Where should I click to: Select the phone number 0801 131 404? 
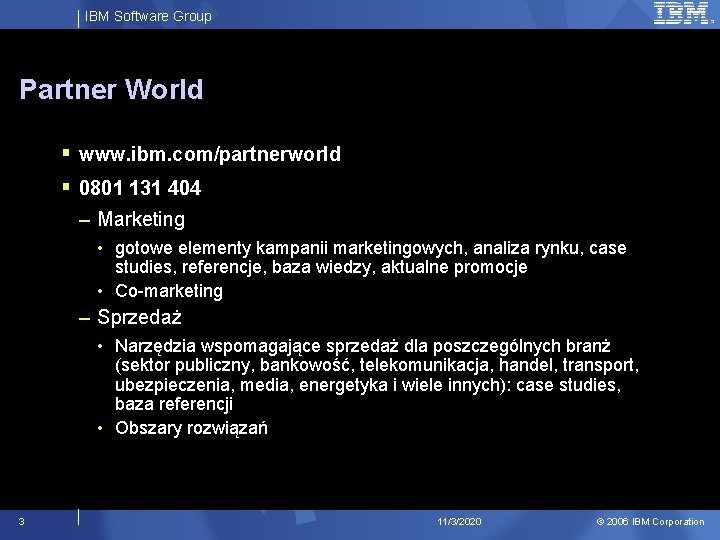140,188
